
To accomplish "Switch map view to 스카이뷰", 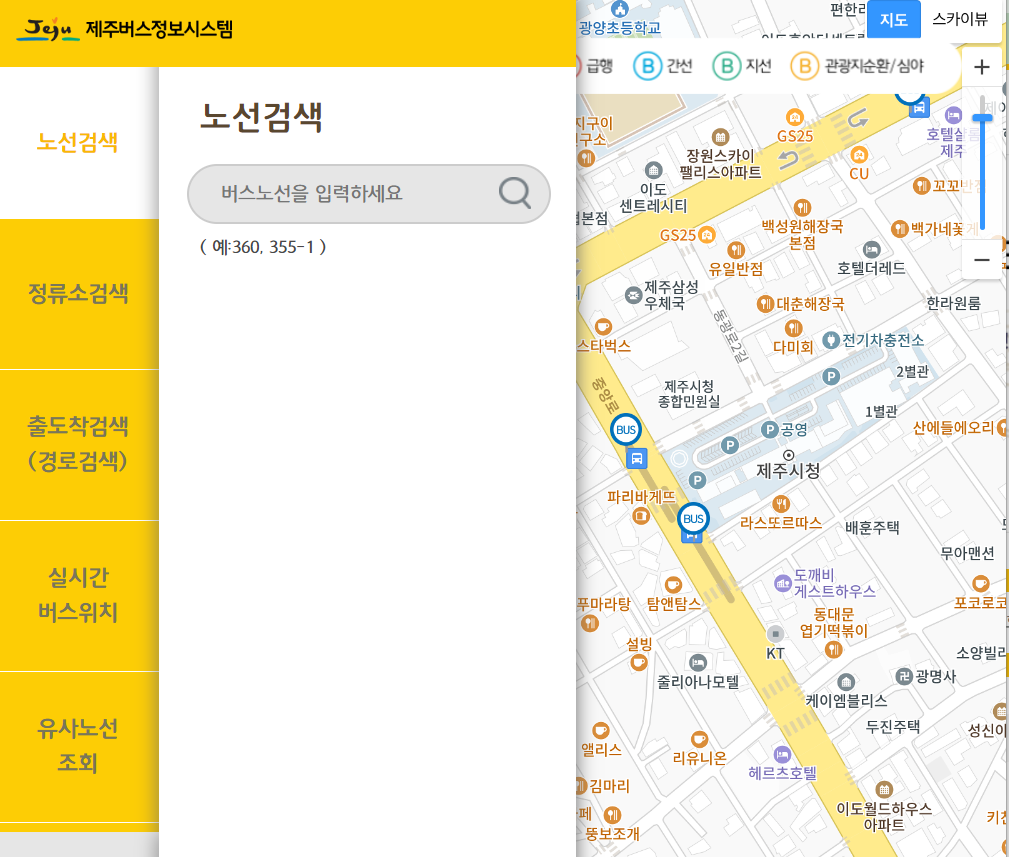I will click(x=959, y=19).
